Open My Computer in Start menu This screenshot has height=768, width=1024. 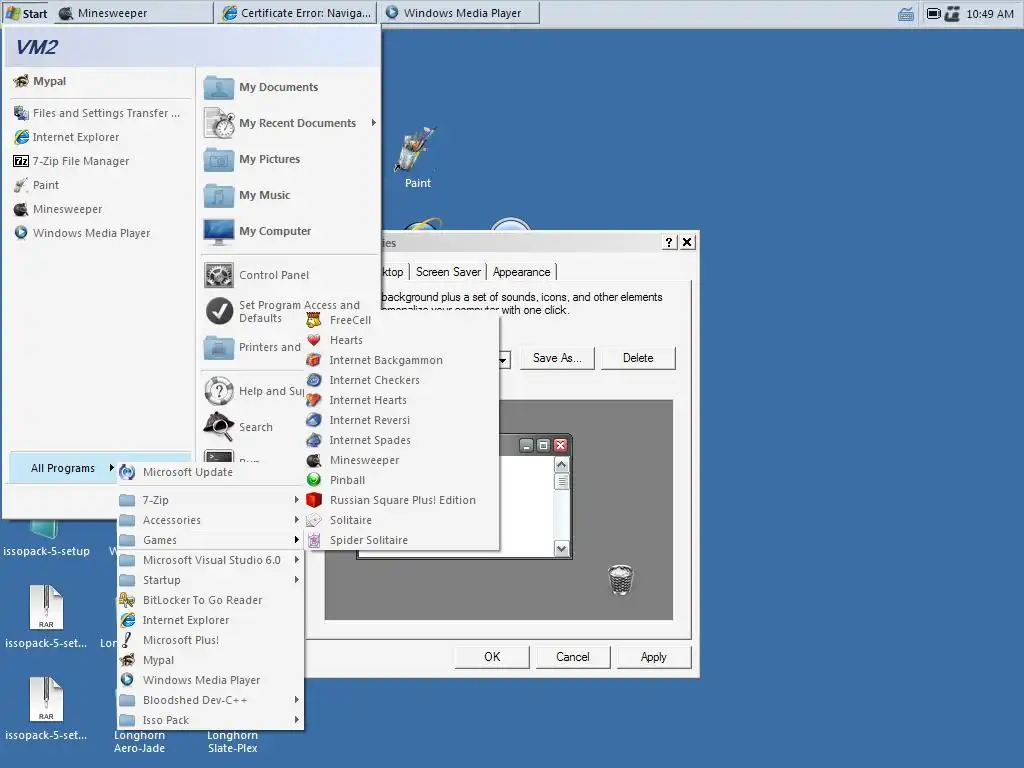pos(289,231)
